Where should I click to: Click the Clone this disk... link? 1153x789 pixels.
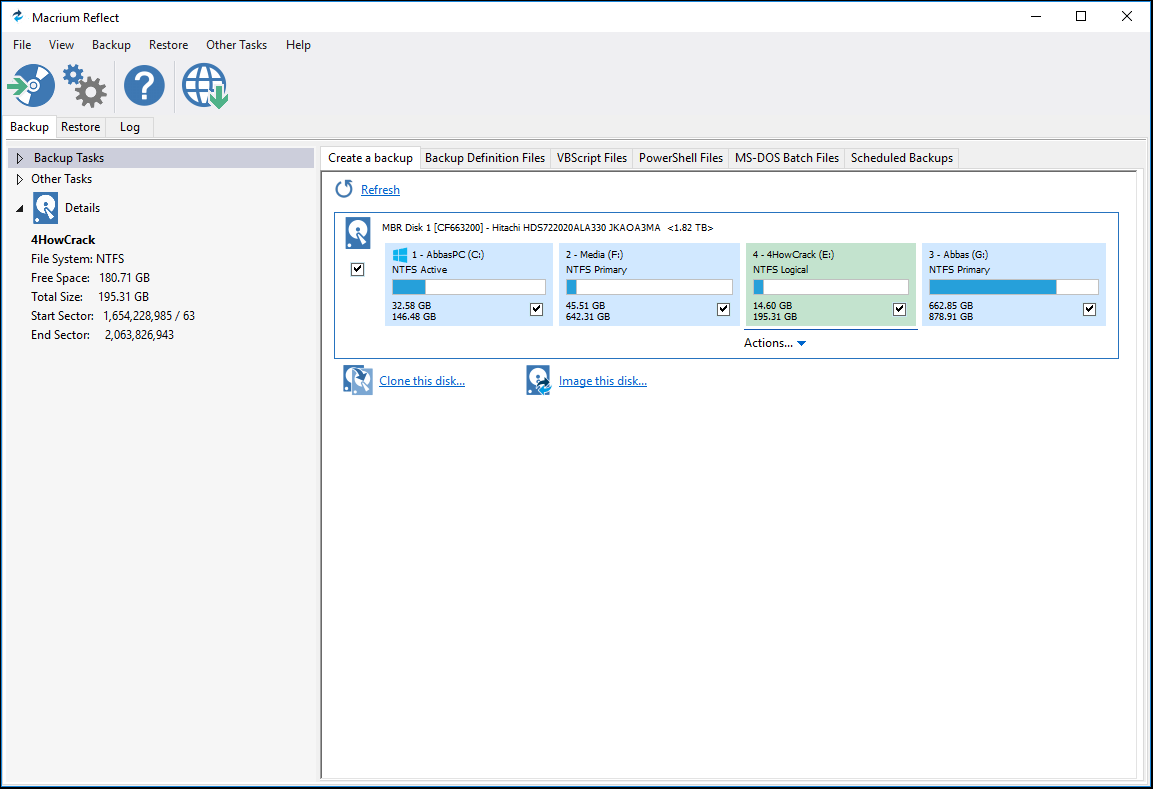tap(422, 381)
